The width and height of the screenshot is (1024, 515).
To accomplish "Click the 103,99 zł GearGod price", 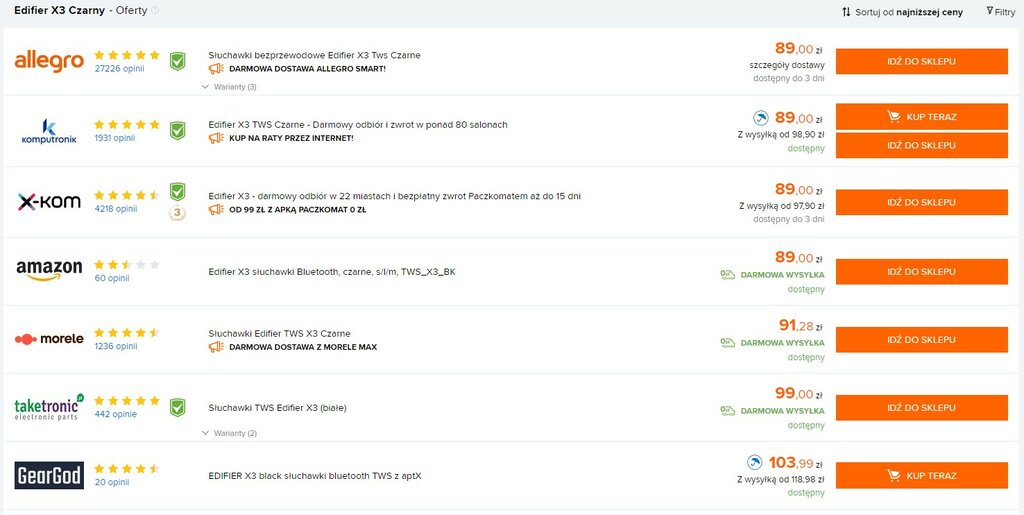I will tap(795, 463).
